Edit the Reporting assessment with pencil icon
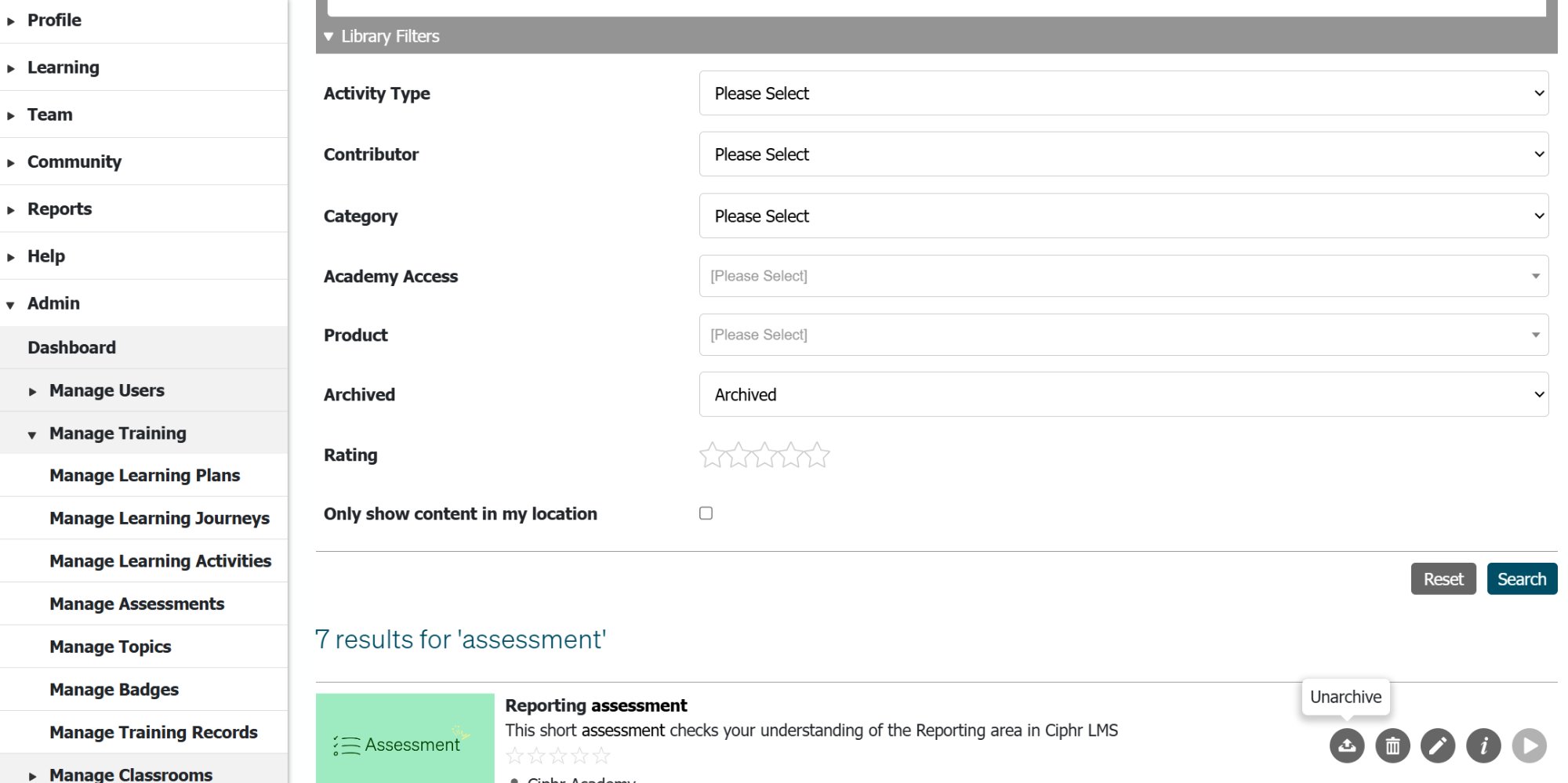 coord(1438,745)
